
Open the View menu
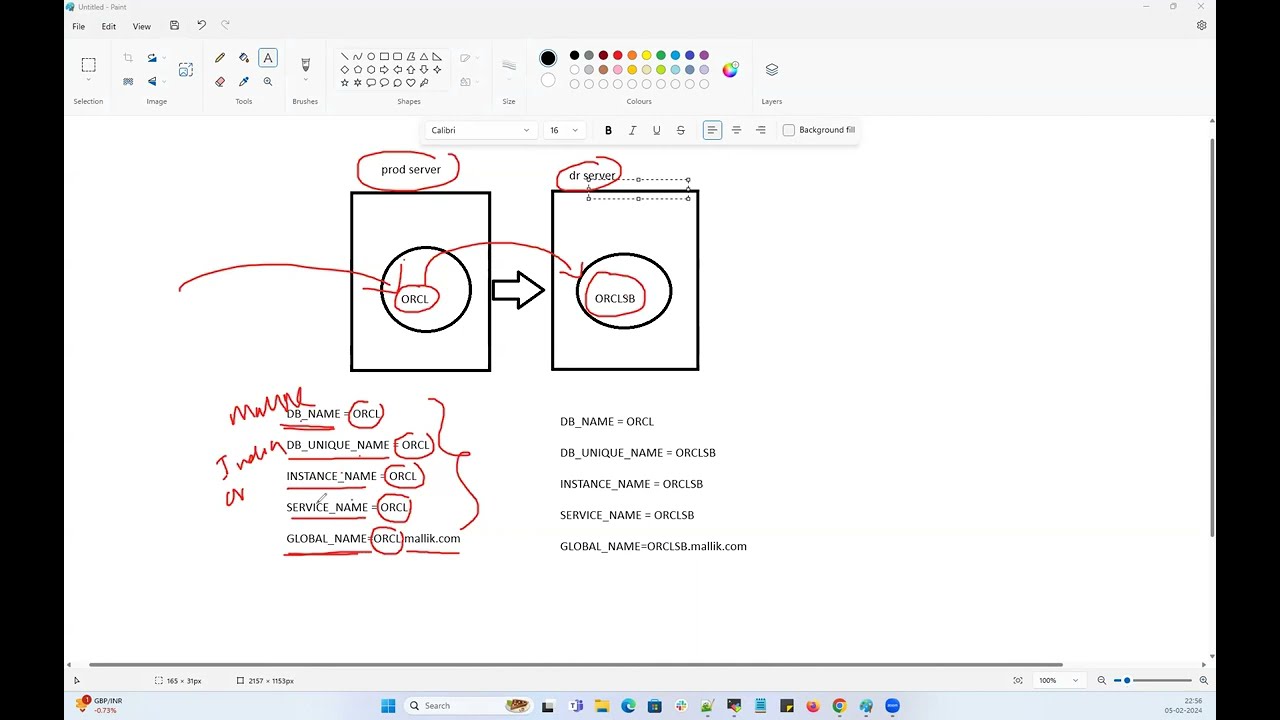click(142, 26)
